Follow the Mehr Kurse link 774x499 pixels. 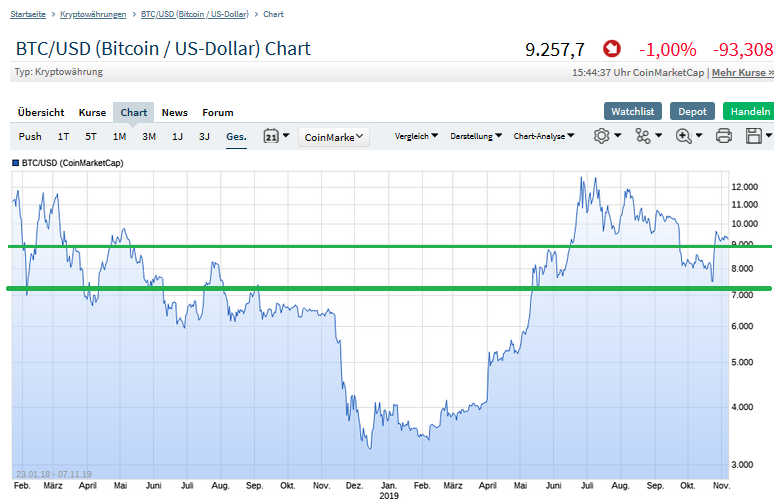pos(742,73)
